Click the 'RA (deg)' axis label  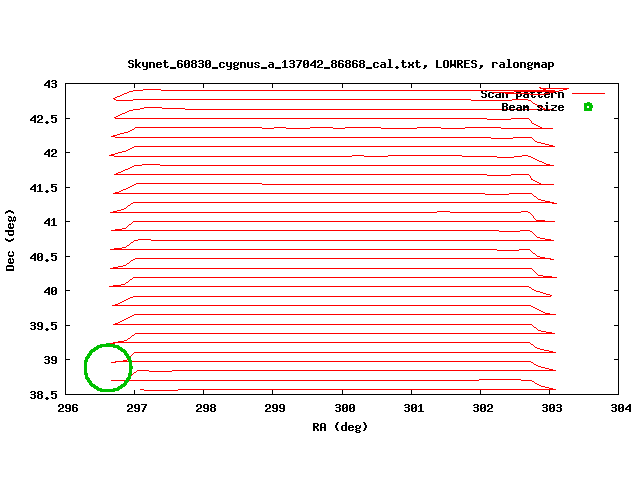coord(340,427)
